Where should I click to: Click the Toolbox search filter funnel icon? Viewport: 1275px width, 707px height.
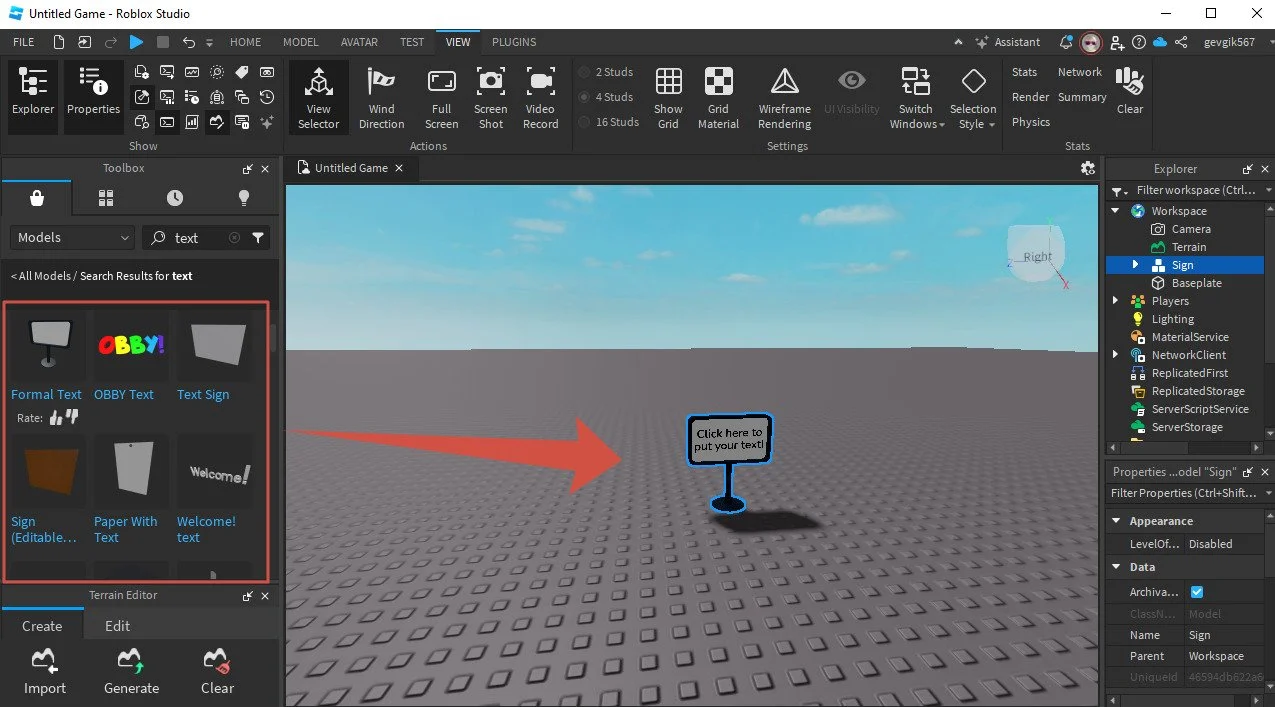258,238
